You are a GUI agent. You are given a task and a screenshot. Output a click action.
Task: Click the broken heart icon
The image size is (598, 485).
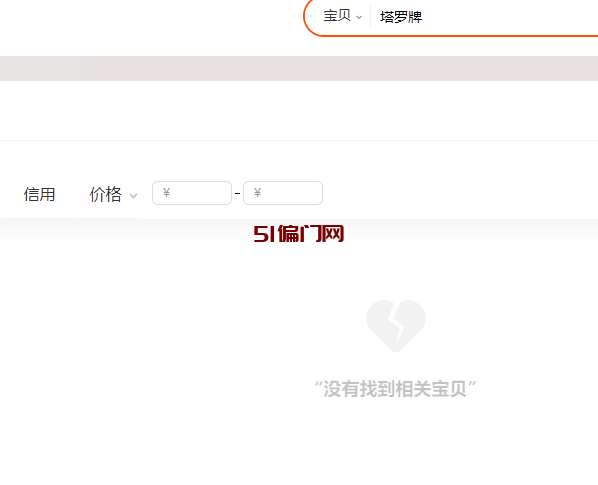(396, 326)
